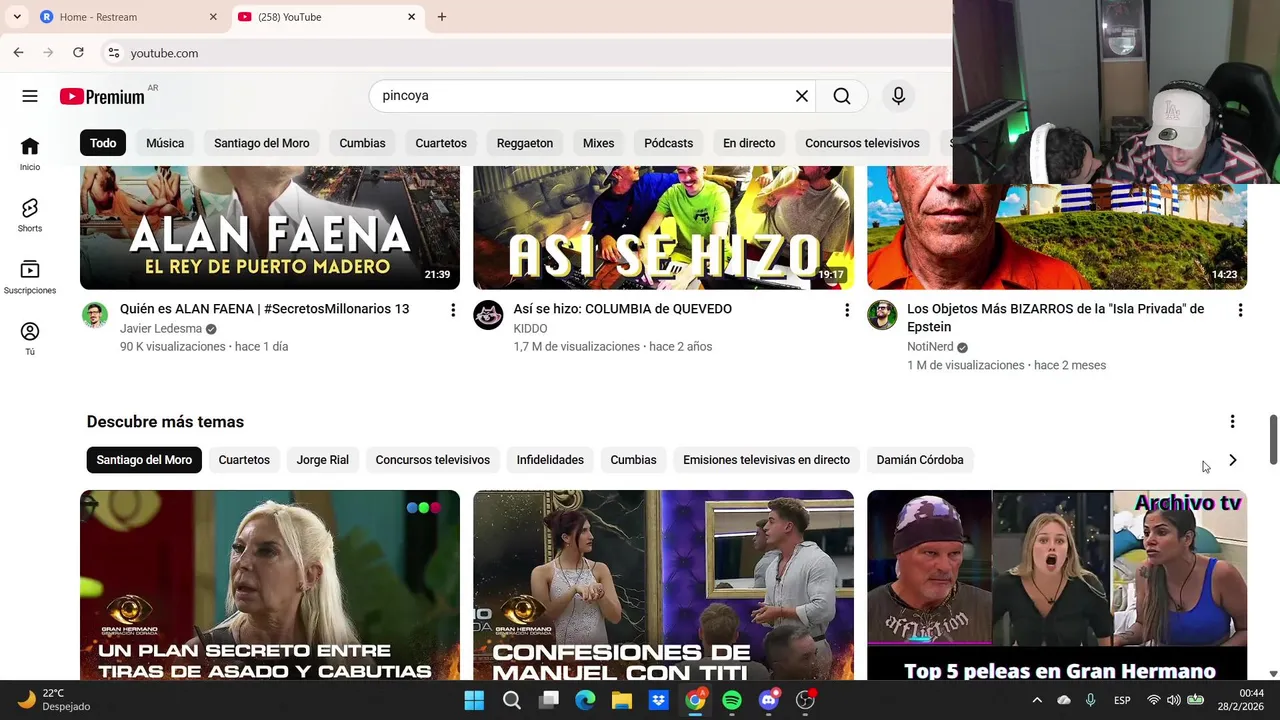The height and width of the screenshot is (720, 1280).
Task: Open a new browser tab
Action: [x=442, y=17]
